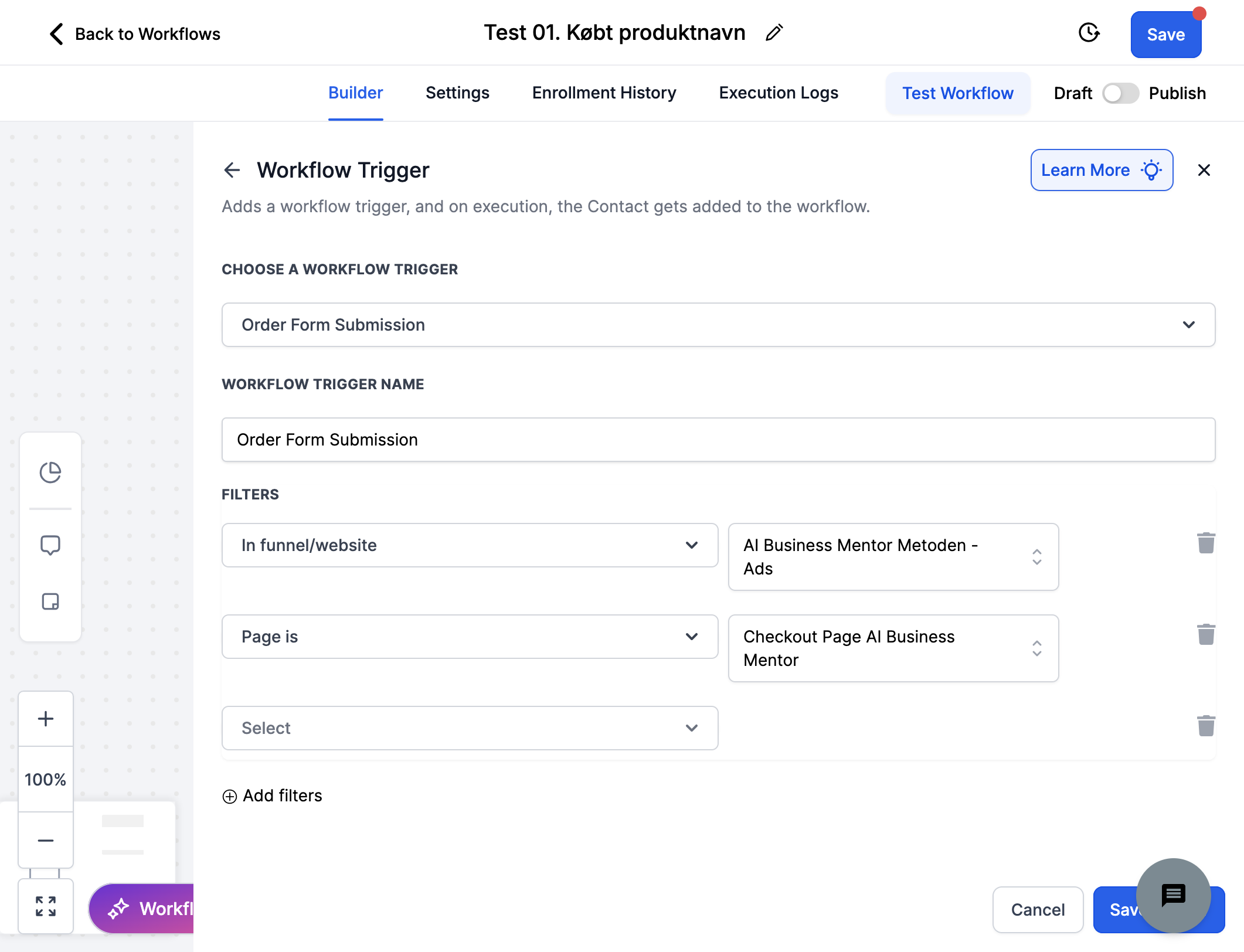
Task: Open the empty Select filter dropdown
Action: [x=470, y=728]
